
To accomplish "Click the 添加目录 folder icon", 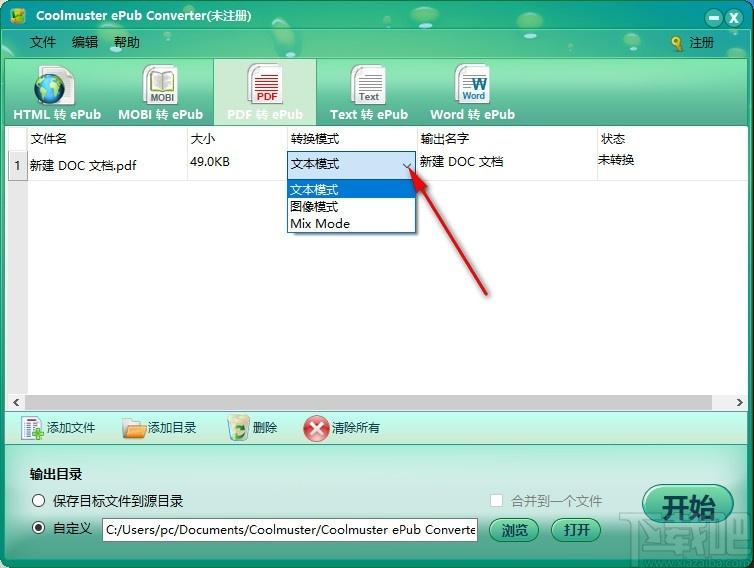I will point(134,428).
